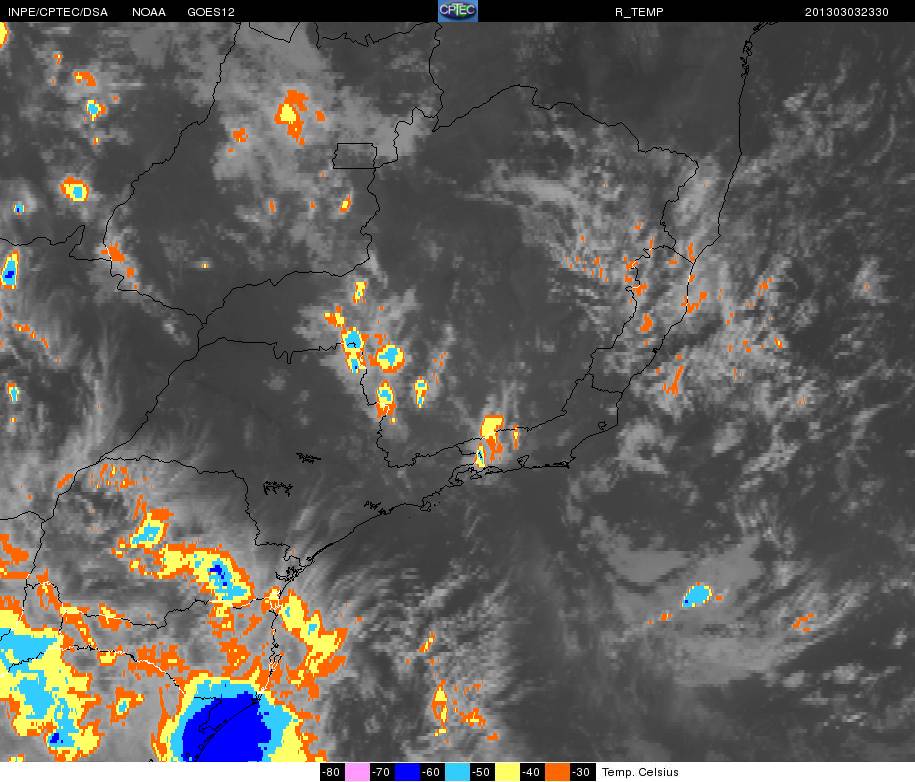Click the GOES12 satellite label
This screenshot has width=915, height=782.
tap(211, 12)
